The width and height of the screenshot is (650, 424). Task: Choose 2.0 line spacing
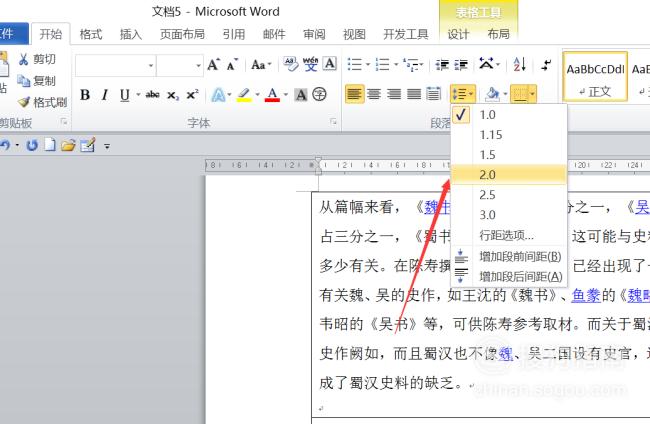click(509, 174)
